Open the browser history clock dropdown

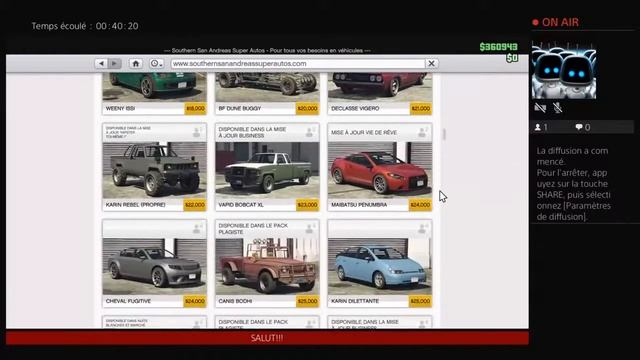[x=156, y=64]
